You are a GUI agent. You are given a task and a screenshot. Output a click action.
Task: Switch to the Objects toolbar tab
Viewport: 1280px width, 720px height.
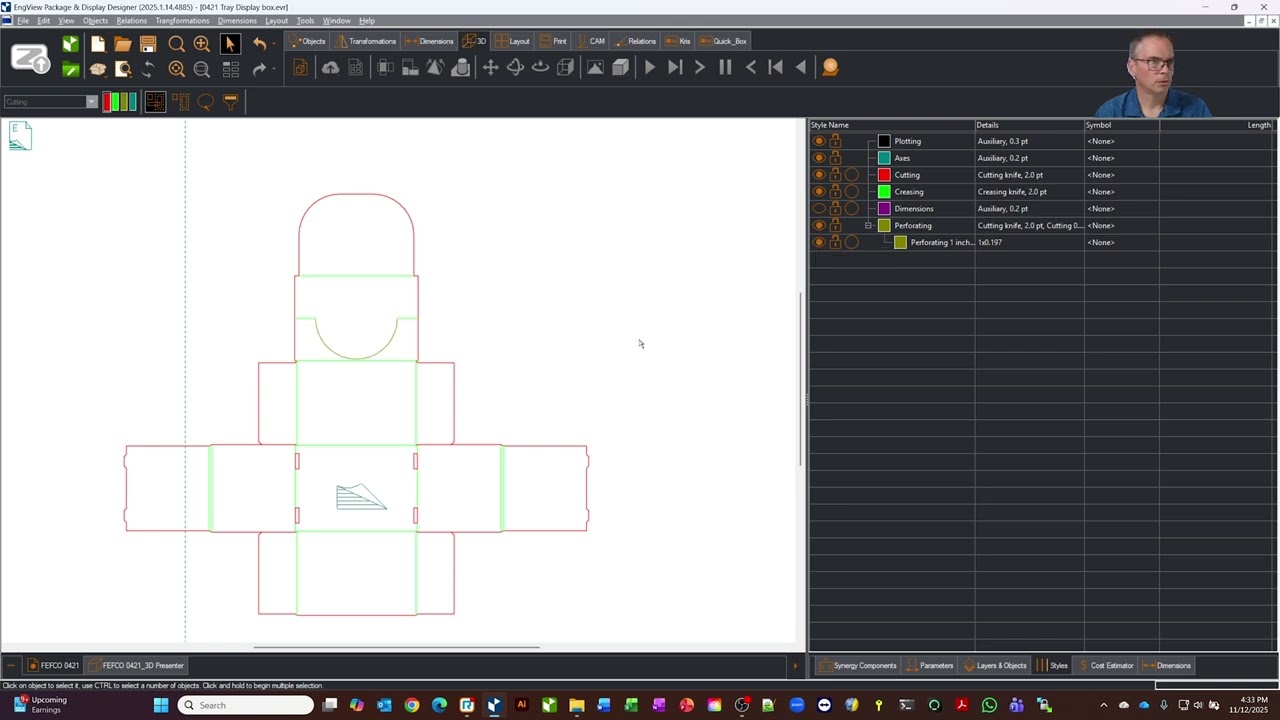(x=307, y=41)
